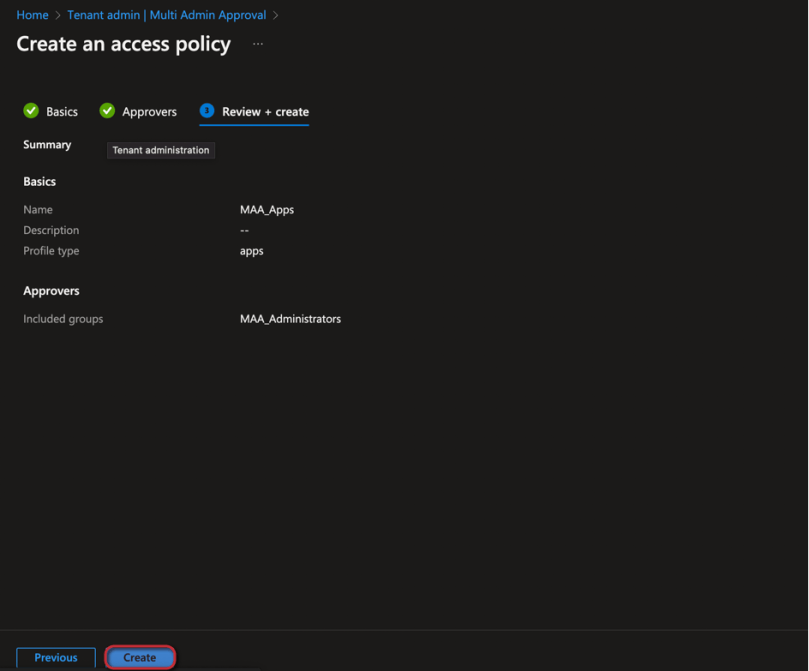809x671 pixels.
Task: Open the Home breadcrumb link
Action: pyautogui.click(x=32, y=15)
